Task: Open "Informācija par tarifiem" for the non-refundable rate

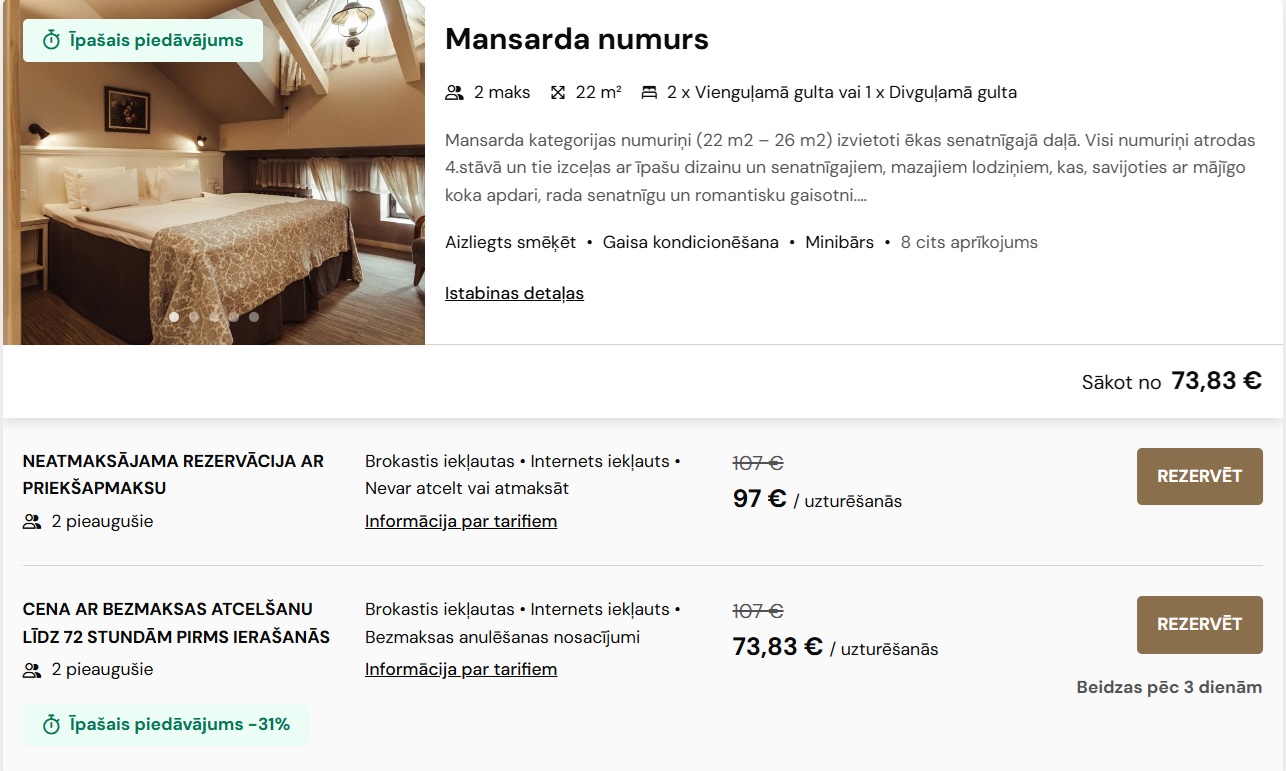Action: pos(461,521)
